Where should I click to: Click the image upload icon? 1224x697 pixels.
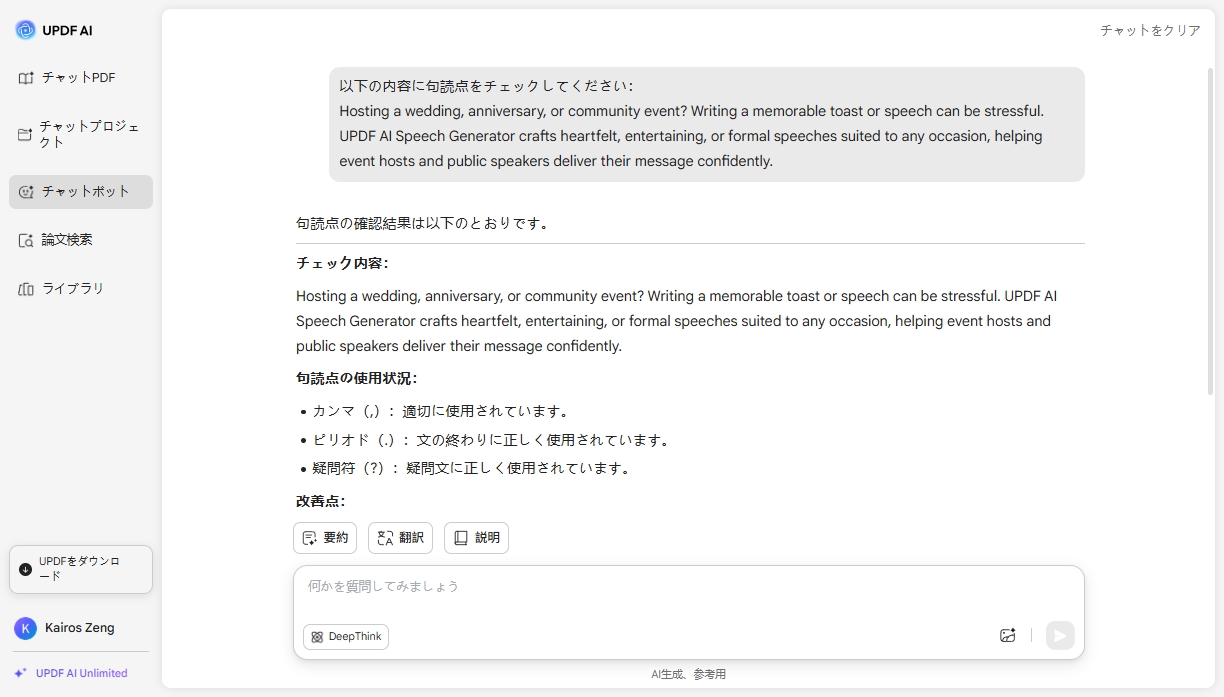[1008, 635]
